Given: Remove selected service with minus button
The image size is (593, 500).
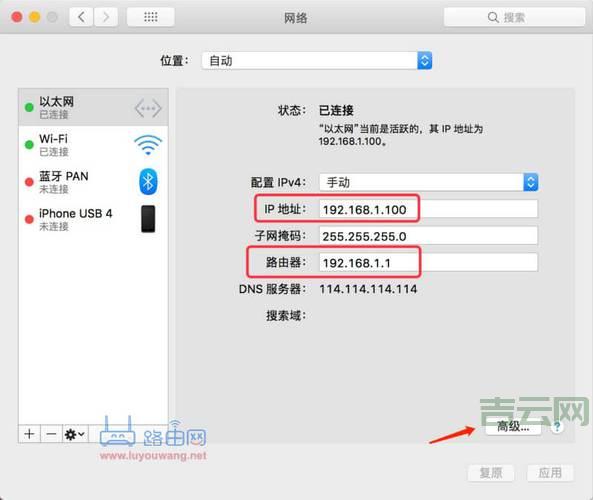Looking at the screenshot, I should click(51, 433).
